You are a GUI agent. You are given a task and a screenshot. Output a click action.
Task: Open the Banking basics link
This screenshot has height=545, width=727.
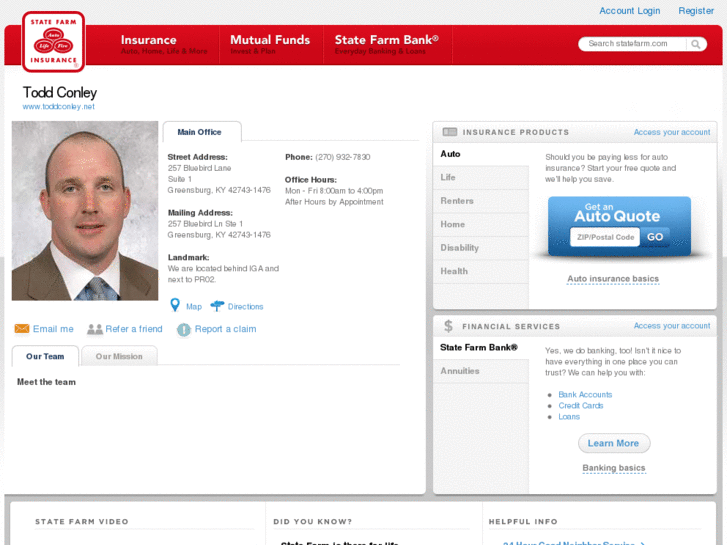[x=613, y=468]
